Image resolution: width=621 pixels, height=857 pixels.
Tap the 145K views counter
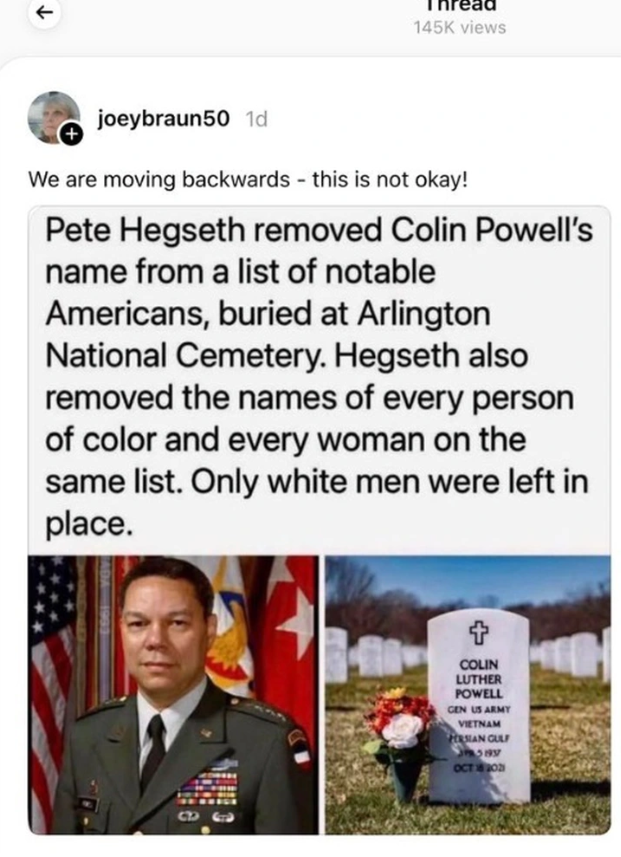(460, 27)
